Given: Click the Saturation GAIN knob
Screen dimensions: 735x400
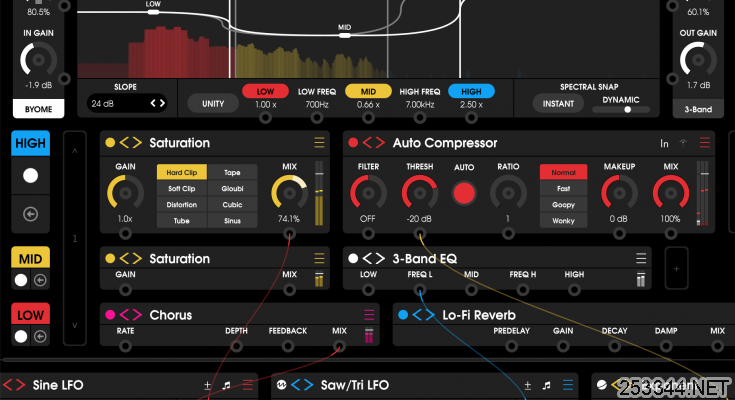Looking at the screenshot, I should [x=125, y=193].
